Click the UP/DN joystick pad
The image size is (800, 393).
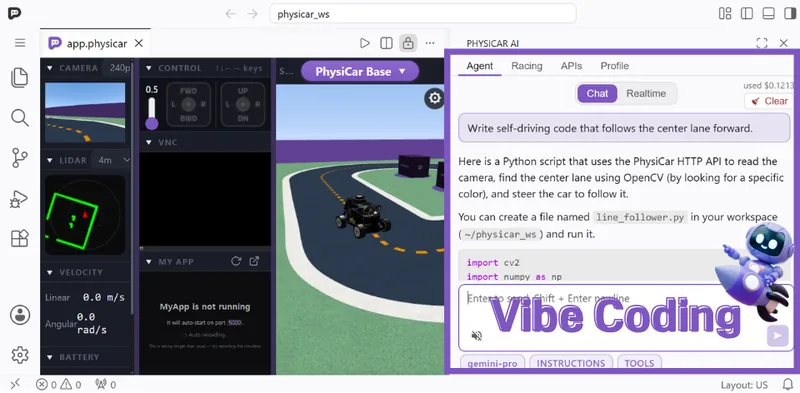(243, 104)
